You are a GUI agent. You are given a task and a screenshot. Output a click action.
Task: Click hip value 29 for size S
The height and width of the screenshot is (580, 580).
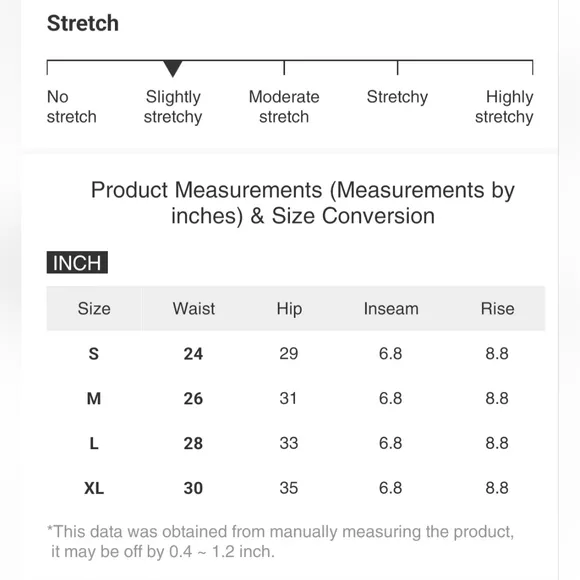pyautogui.click(x=289, y=354)
